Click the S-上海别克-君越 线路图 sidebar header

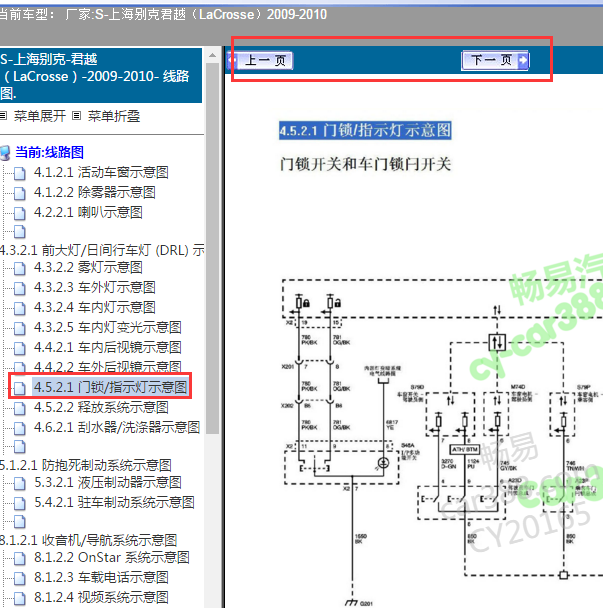101,76
